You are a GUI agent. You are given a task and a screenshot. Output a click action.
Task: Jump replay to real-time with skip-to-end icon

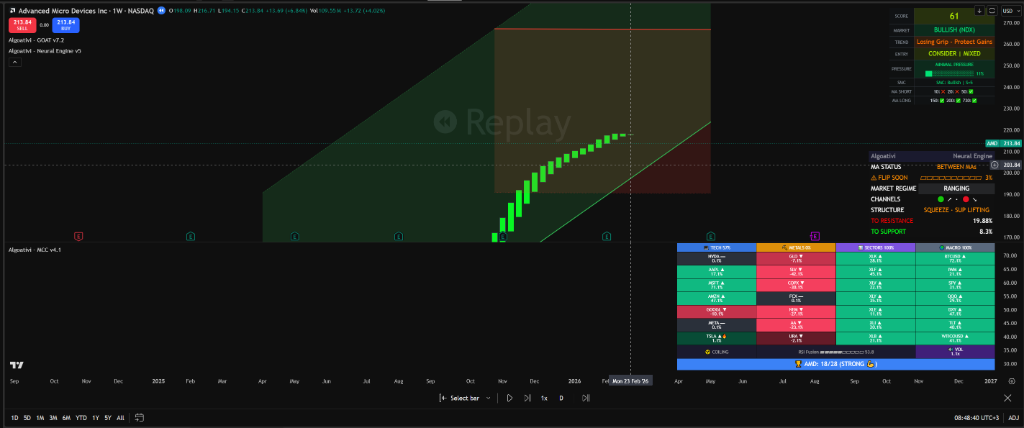(x=586, y=398)
